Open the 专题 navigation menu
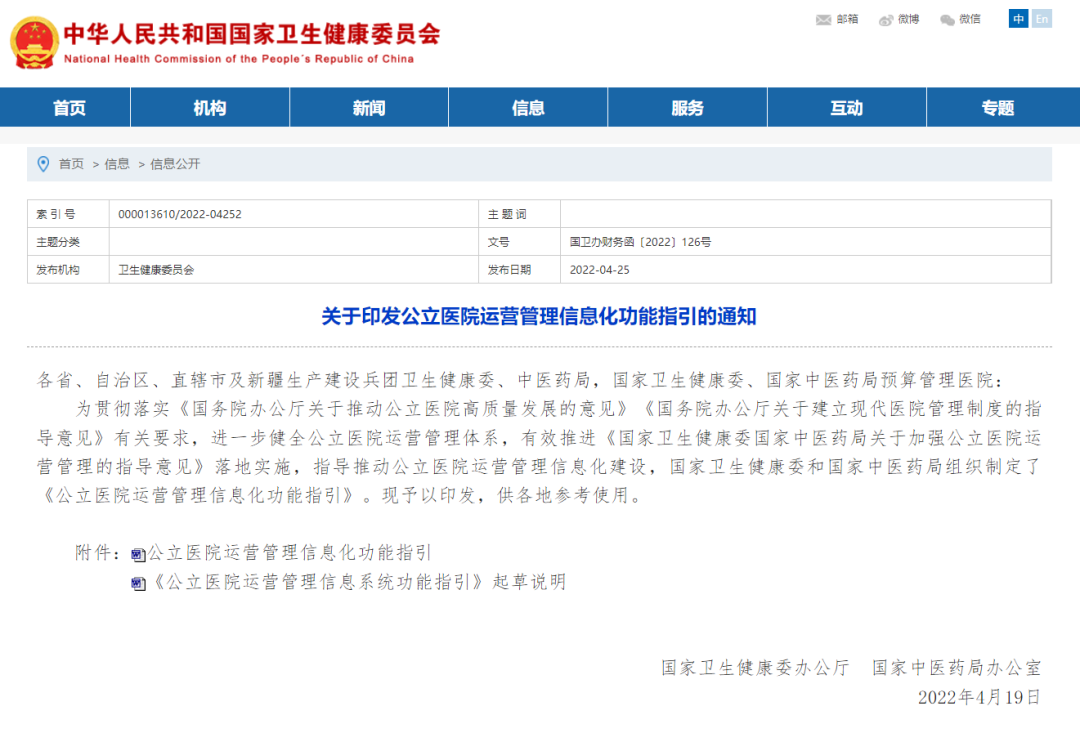 [998, 107]
